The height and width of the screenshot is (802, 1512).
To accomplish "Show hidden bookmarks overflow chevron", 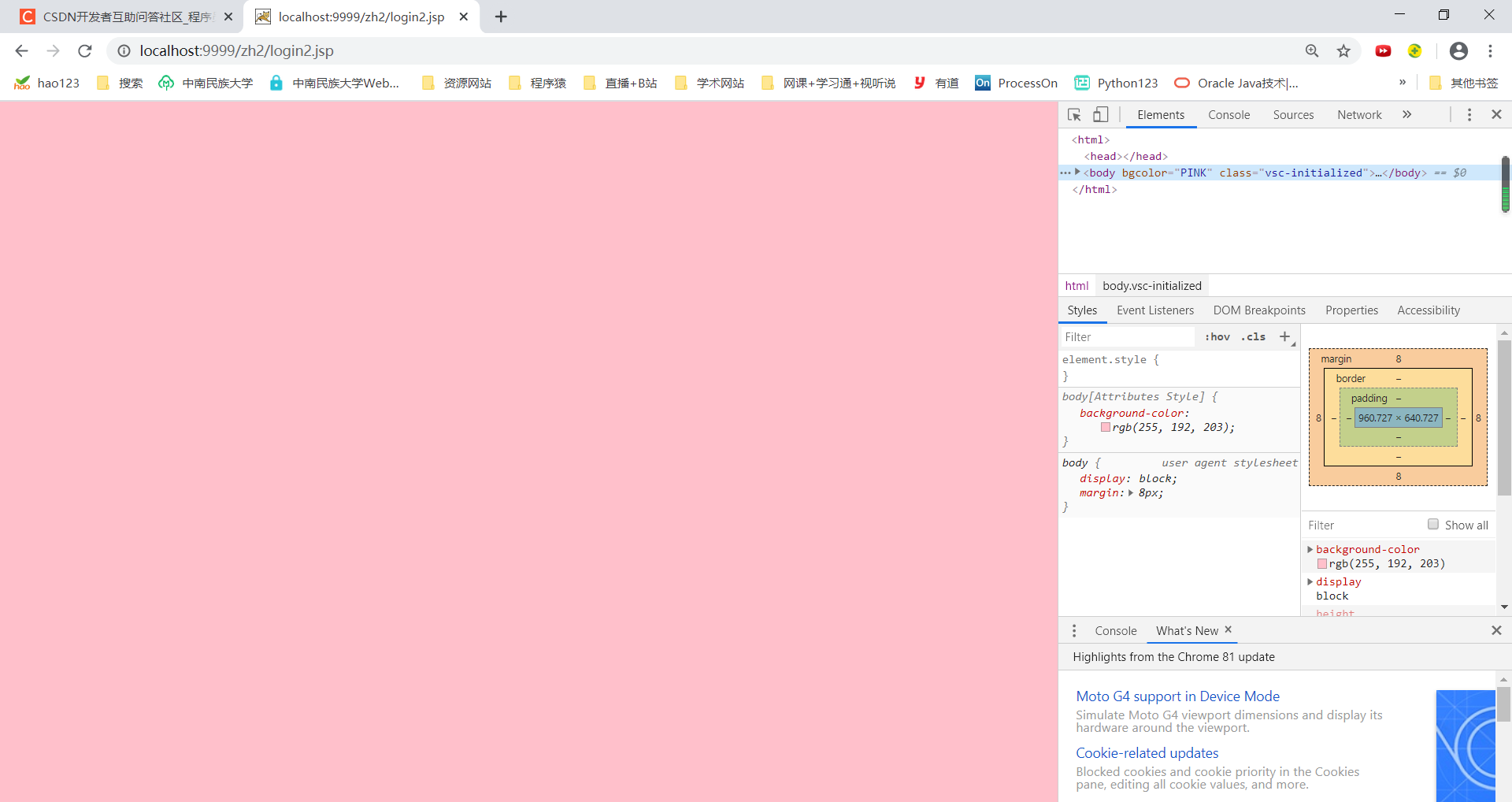I will [1403, 82].
